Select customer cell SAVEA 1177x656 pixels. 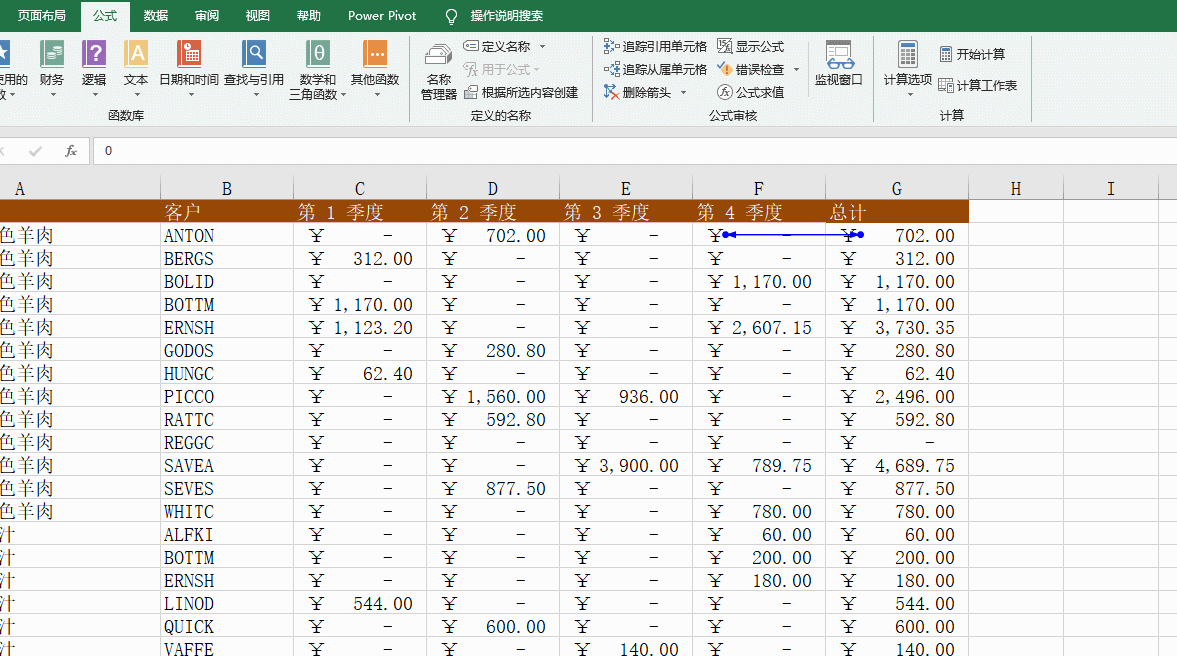pyautogui.click(x=227, y=465)
